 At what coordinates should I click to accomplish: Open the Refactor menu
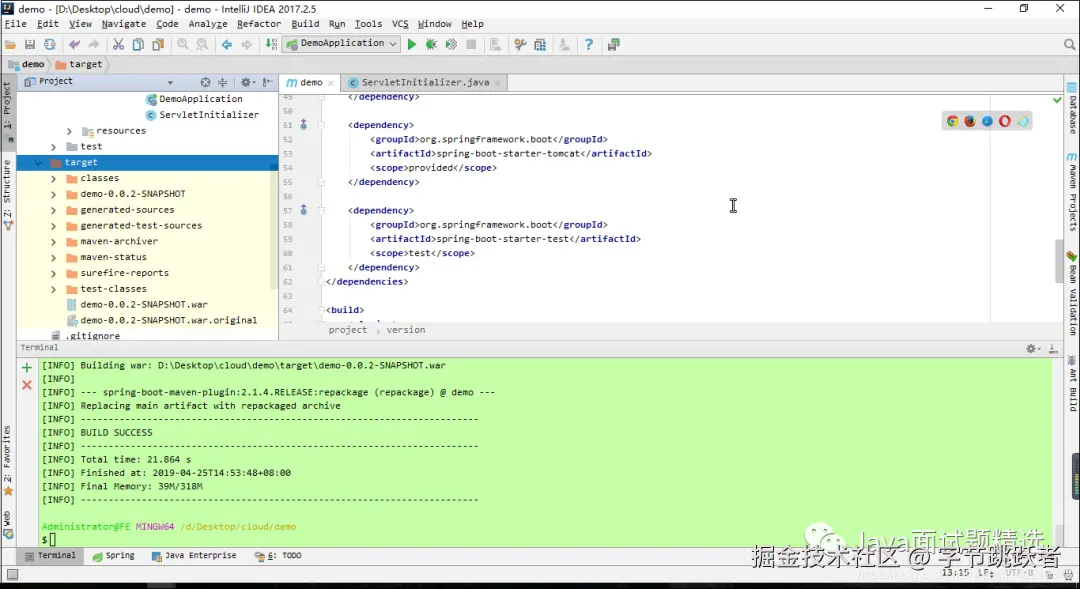pos(259,24)
